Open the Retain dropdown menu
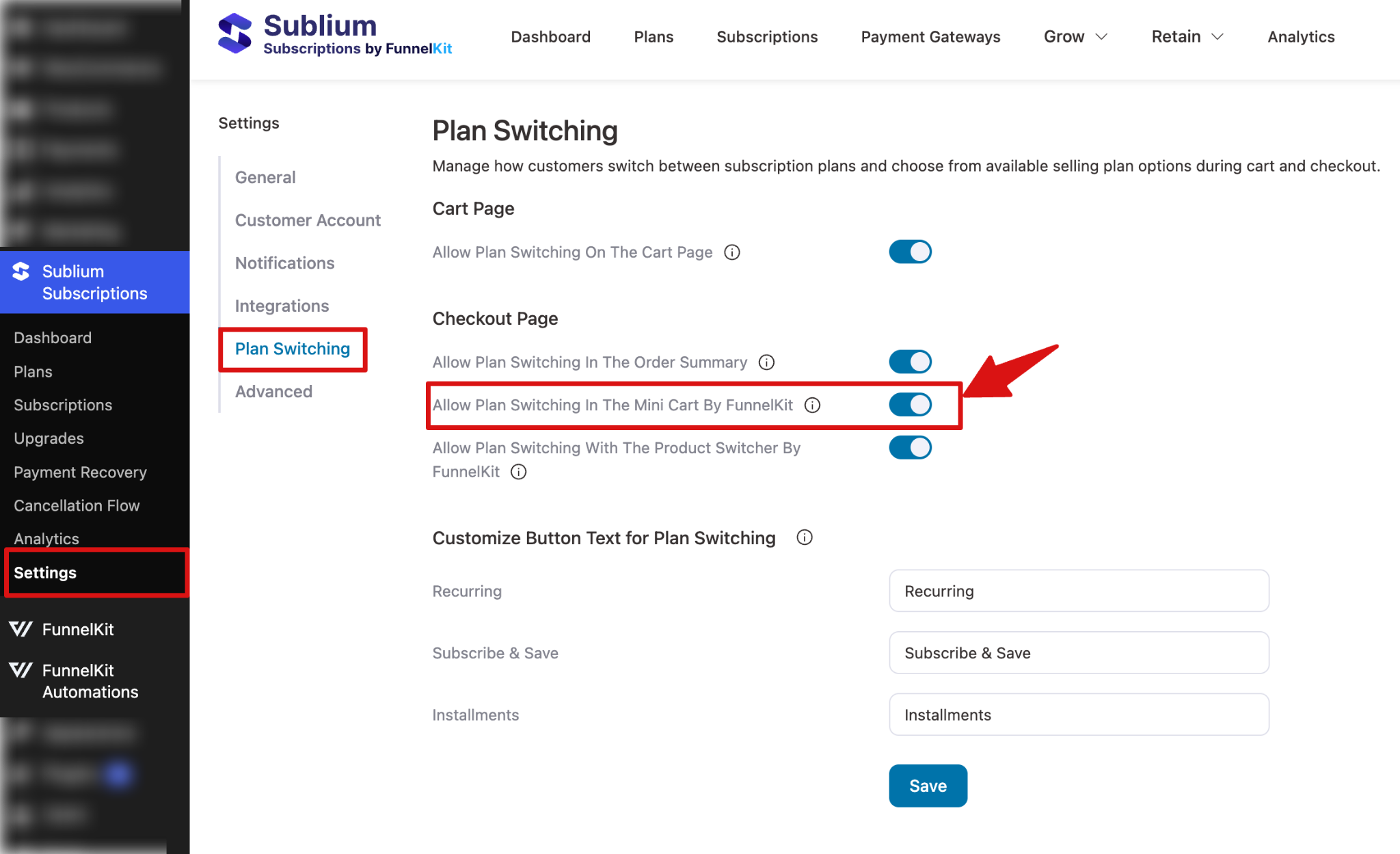This screenshot has width=1400, height=854. point(1186,36)
